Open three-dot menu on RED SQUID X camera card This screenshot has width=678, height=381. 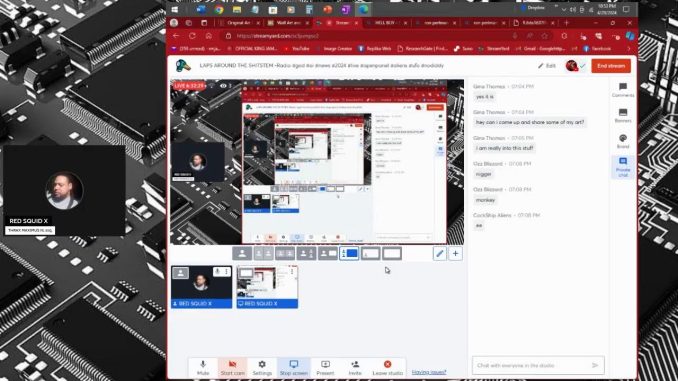pos(227,272)
